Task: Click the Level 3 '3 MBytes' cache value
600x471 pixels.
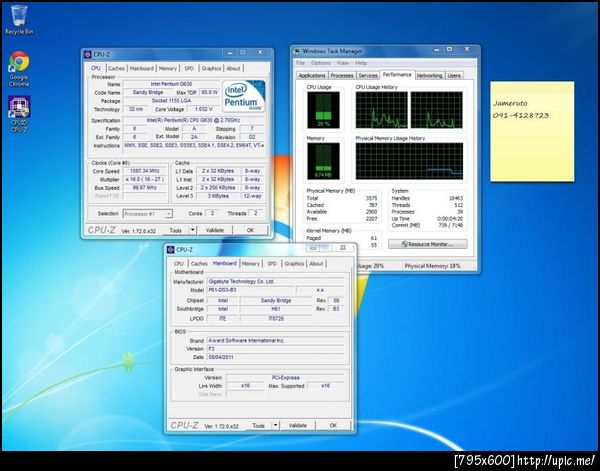Action: 218,196
